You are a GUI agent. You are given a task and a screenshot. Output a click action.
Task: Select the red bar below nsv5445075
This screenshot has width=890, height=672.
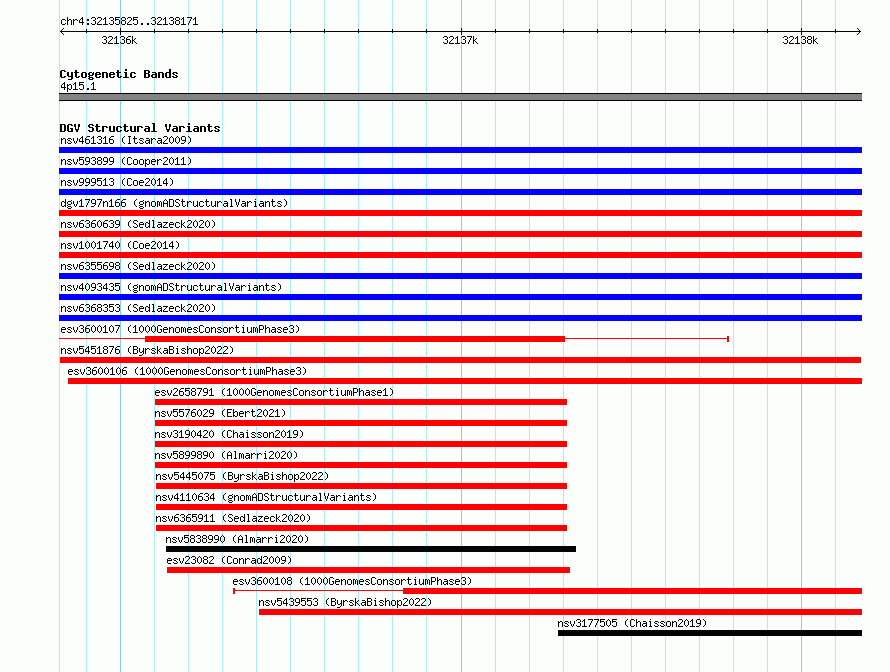click(x=362, y=486)
